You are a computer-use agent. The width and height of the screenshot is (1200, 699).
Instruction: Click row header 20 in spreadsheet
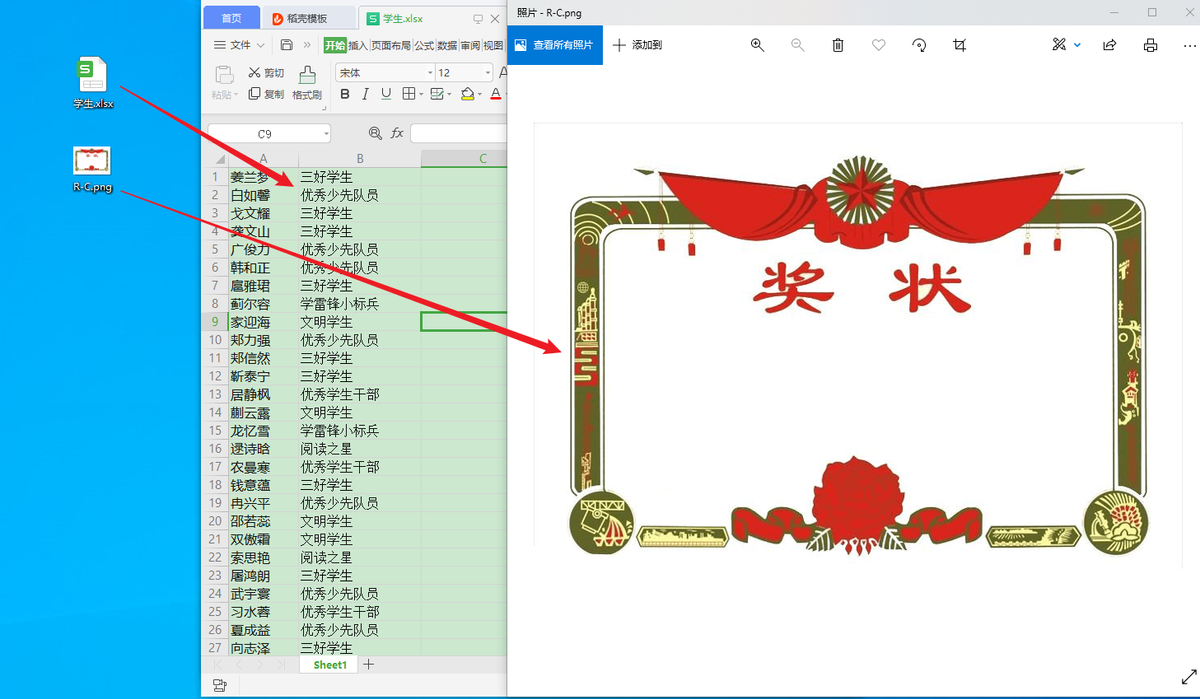click(215, 521)
